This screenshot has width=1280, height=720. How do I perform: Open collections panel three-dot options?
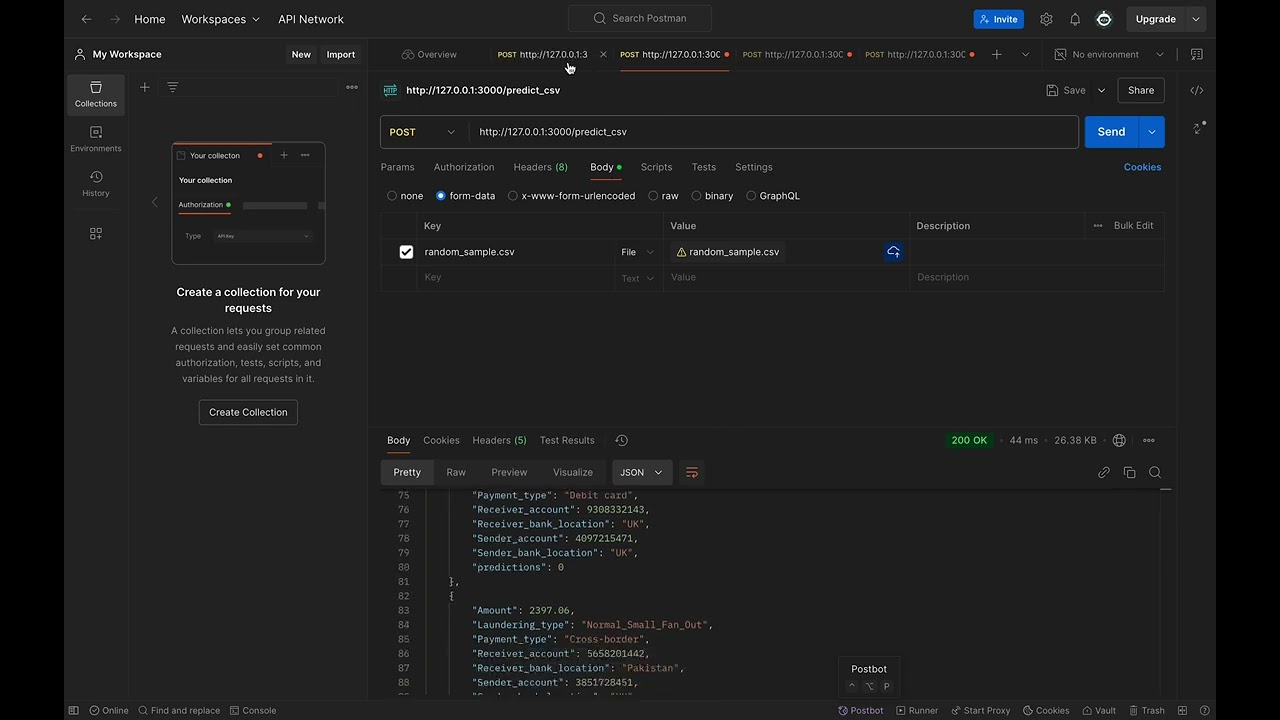(352, 87)
